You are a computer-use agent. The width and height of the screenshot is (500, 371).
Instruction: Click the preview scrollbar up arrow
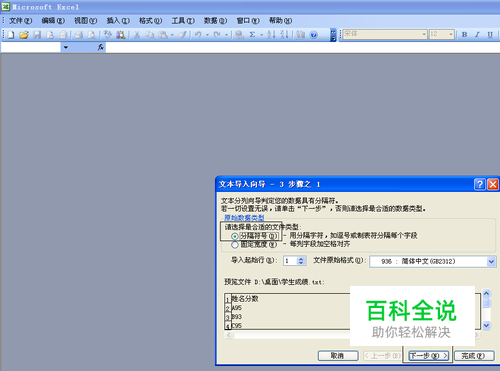pyautogui.click(x=486, y=293)
